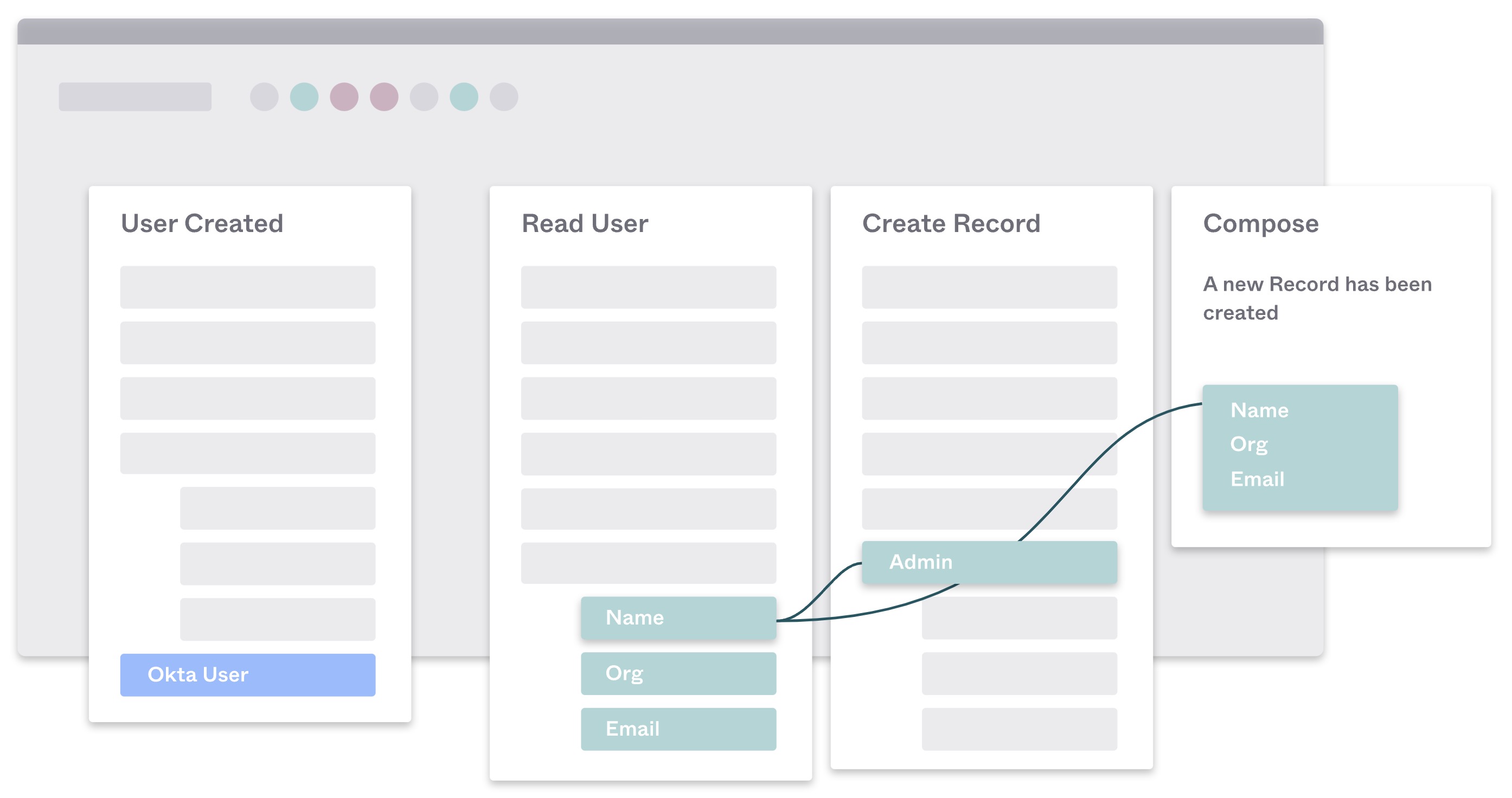Image resolution: width=1512 pixels, height=798 pixels.
Task: Click the Email field in Compose card
Action: point(1257,479)
